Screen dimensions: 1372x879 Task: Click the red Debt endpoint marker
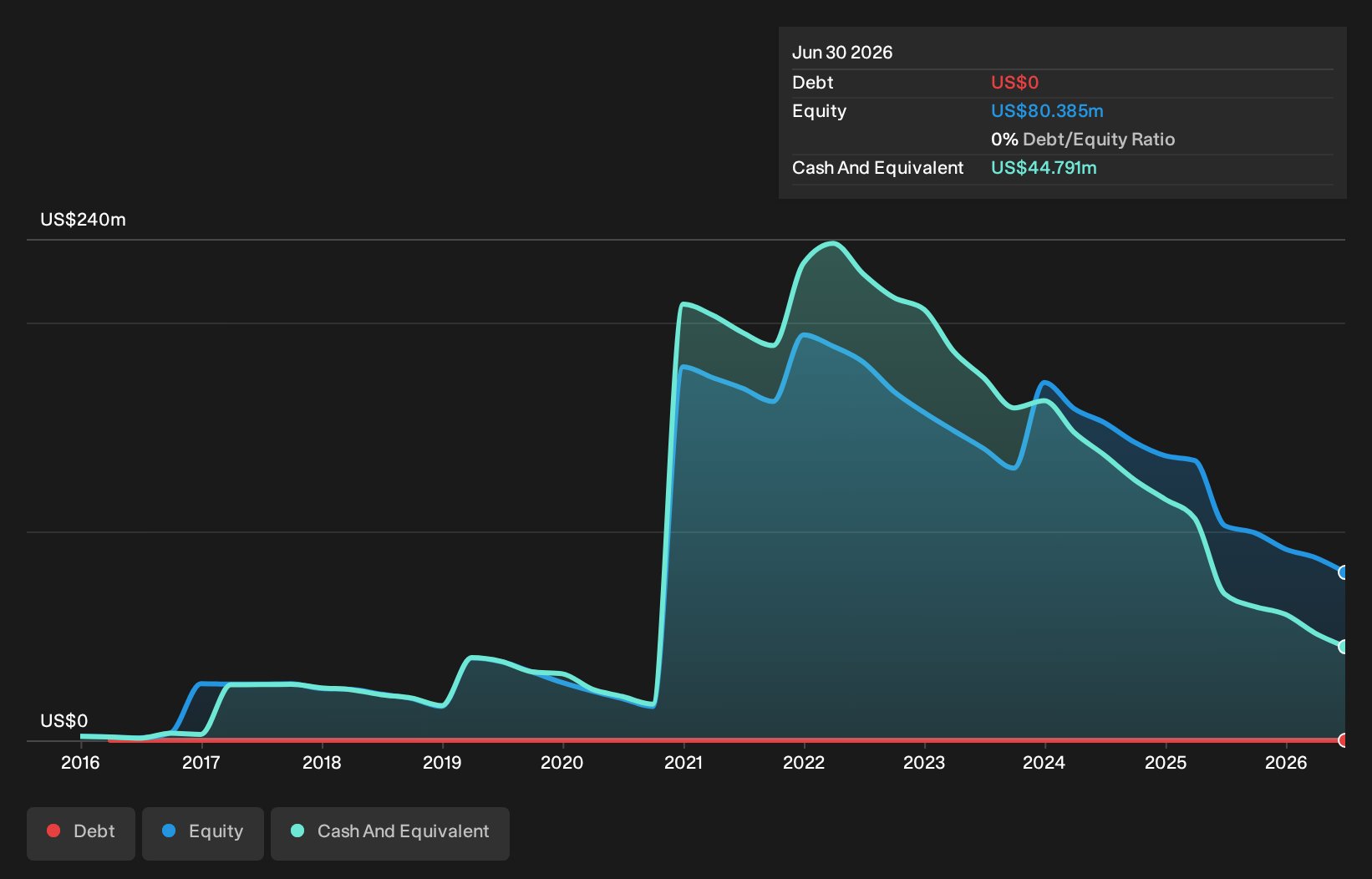click(x=1343, y=740)
